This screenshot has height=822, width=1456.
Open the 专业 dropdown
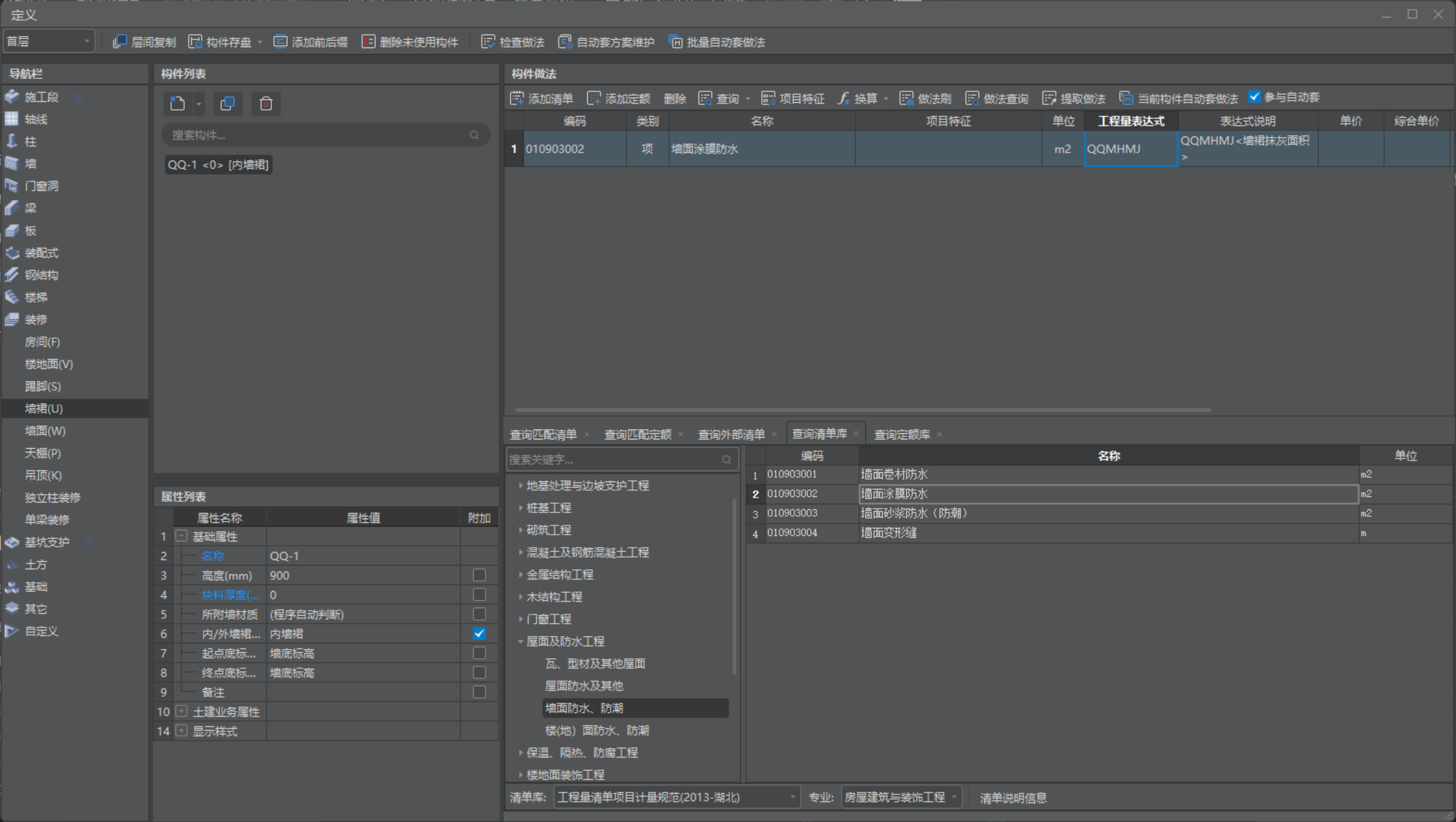click(900, 797)
